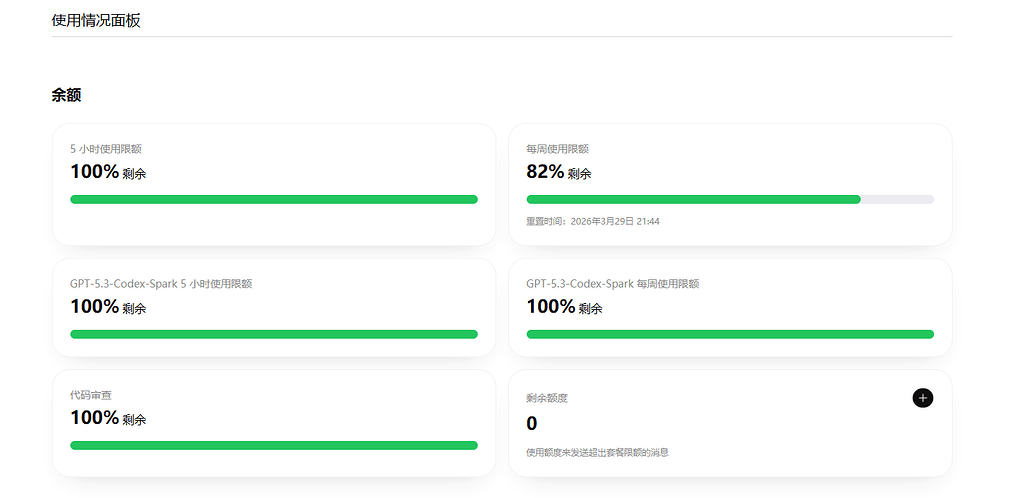Click the 使用额度来发送超出套餐限额的消息 description
This screenshot has height=498, width=1023.
[598, 452]
